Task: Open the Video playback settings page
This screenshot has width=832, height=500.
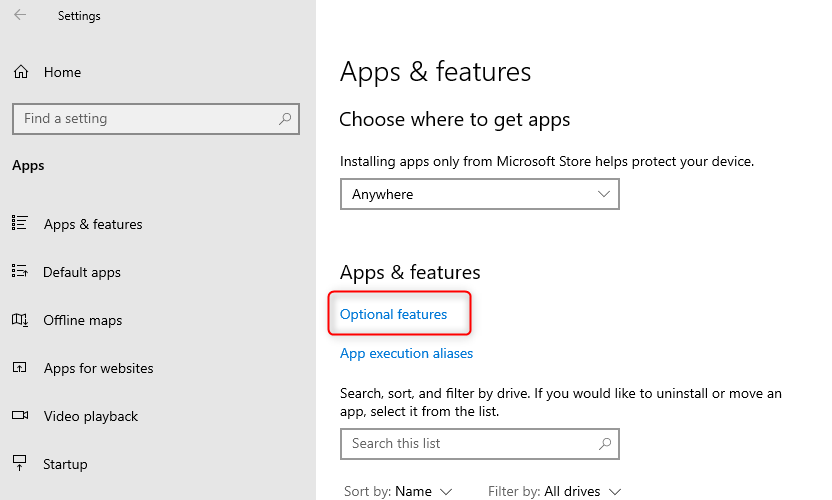Action: point(91,417)
